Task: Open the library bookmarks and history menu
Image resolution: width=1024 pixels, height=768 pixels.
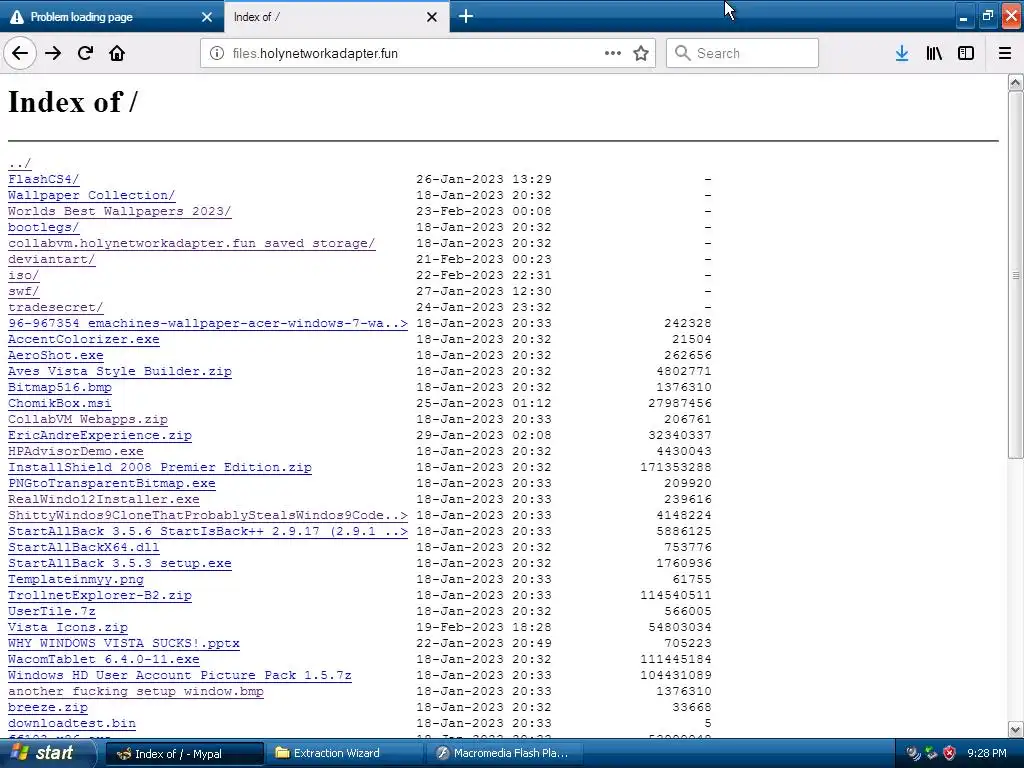Action: coord(934,53)
